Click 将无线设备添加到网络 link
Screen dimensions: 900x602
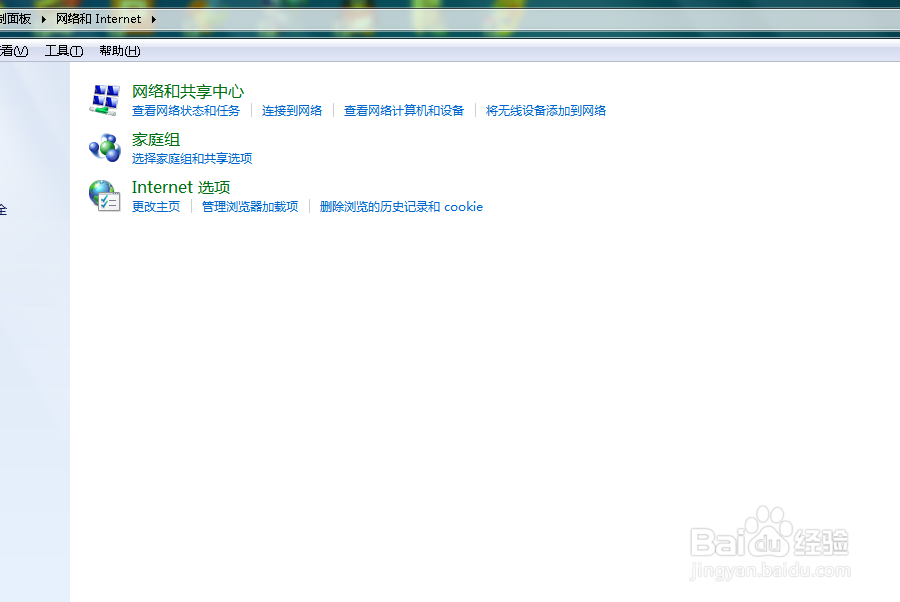[x=546, y=111]
